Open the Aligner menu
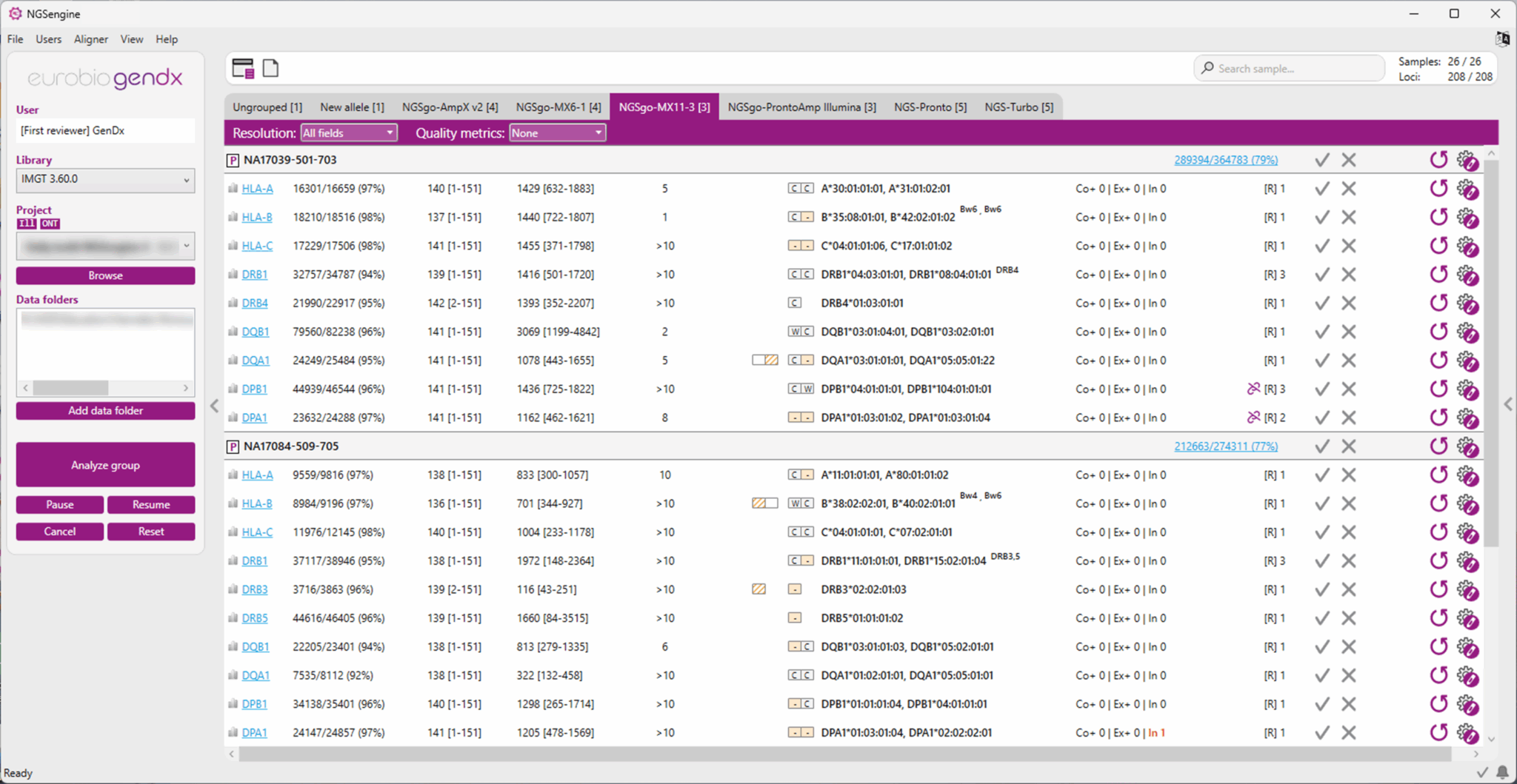Screen dimensions: 1517x784 (90, 39)
